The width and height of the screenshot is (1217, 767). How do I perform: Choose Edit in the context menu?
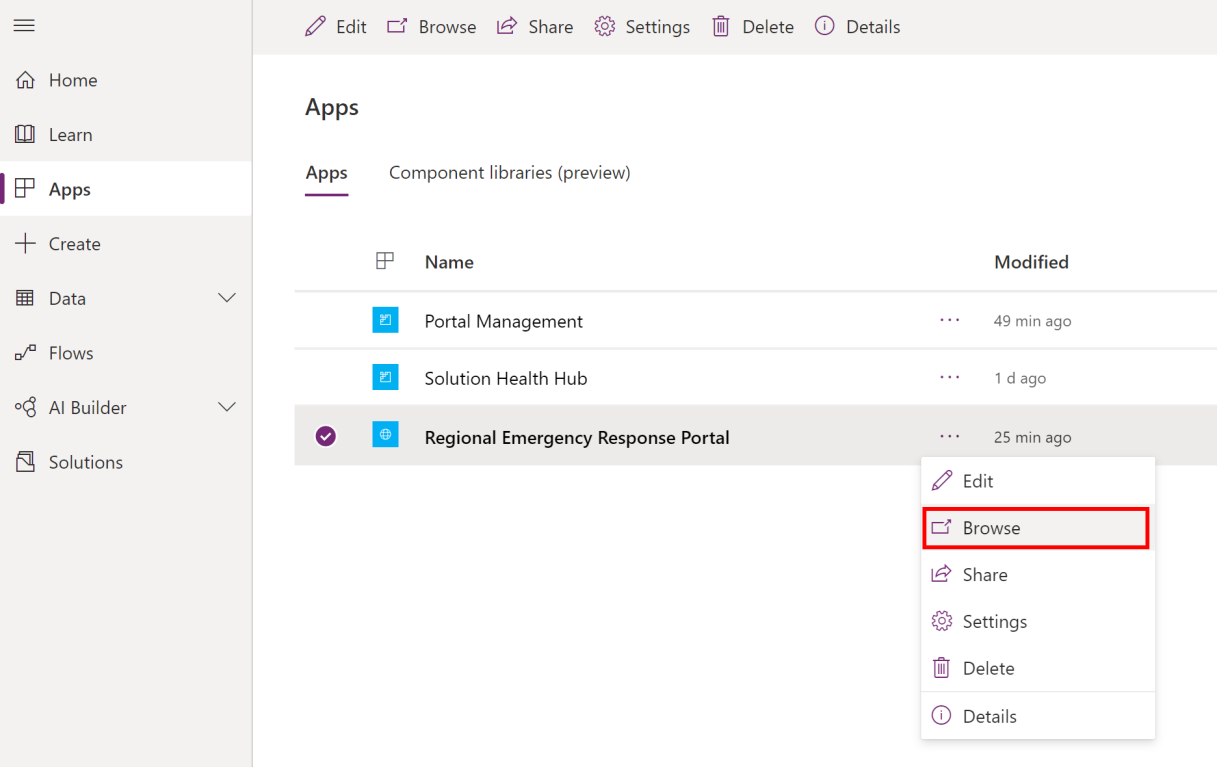click(1037, 481)
